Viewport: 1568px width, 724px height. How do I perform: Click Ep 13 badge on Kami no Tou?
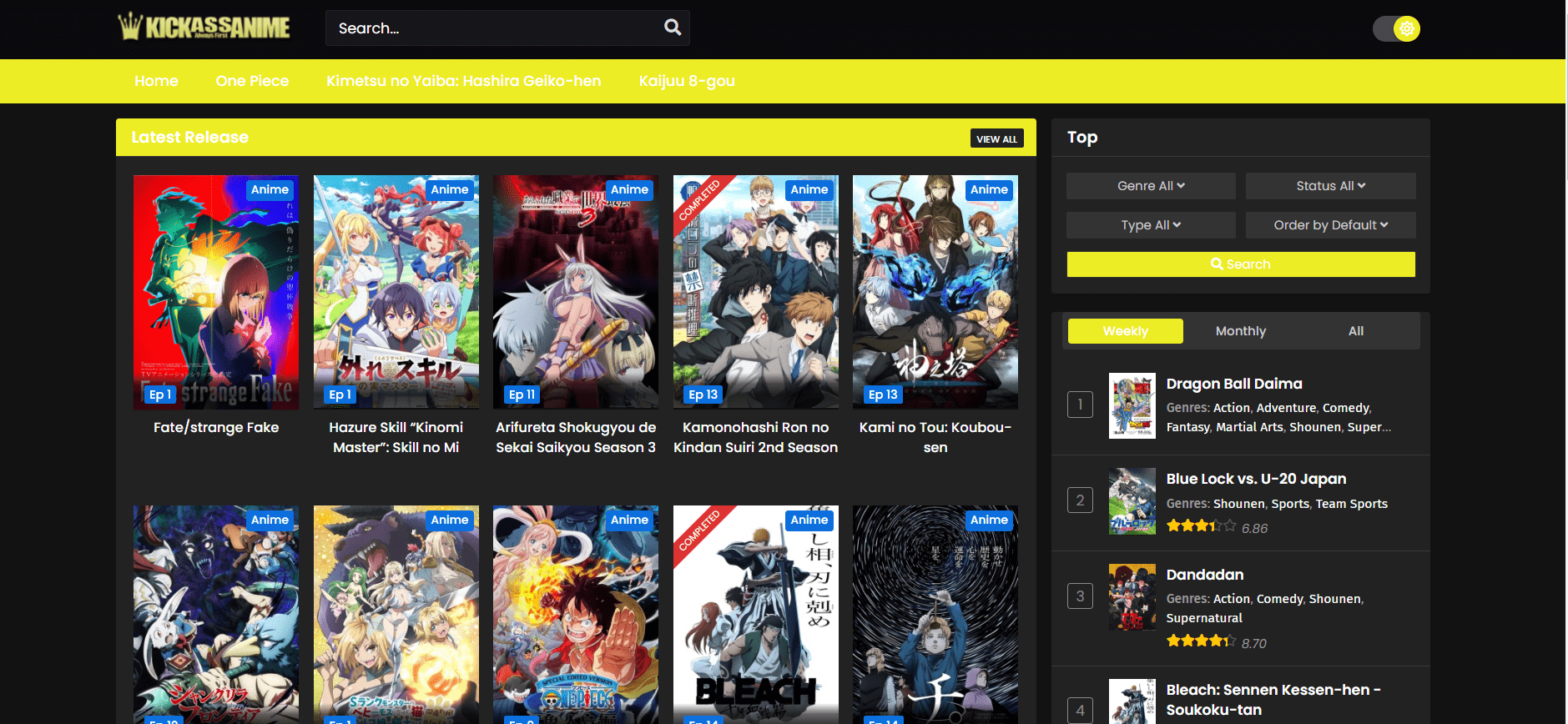pos(882,395)
